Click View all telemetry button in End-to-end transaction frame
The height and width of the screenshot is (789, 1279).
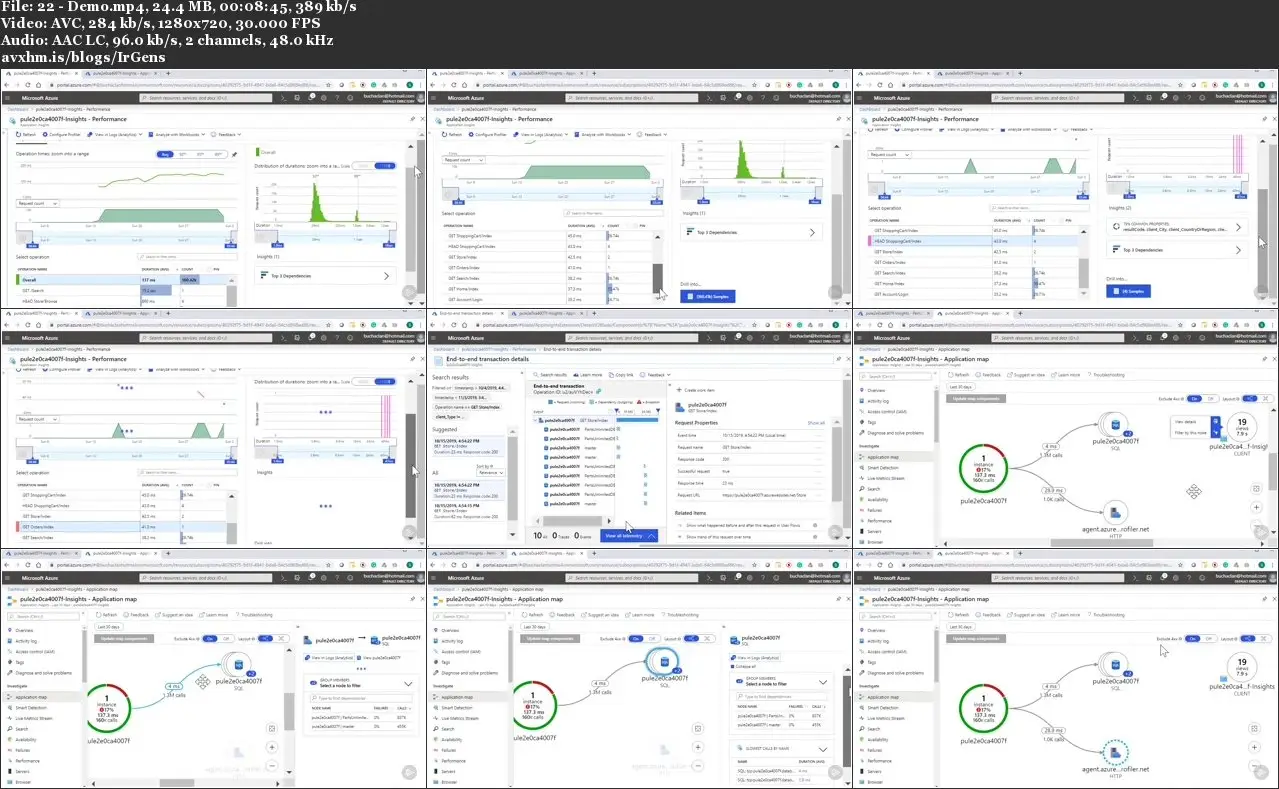pyautogui.click(x=631, y=536)
